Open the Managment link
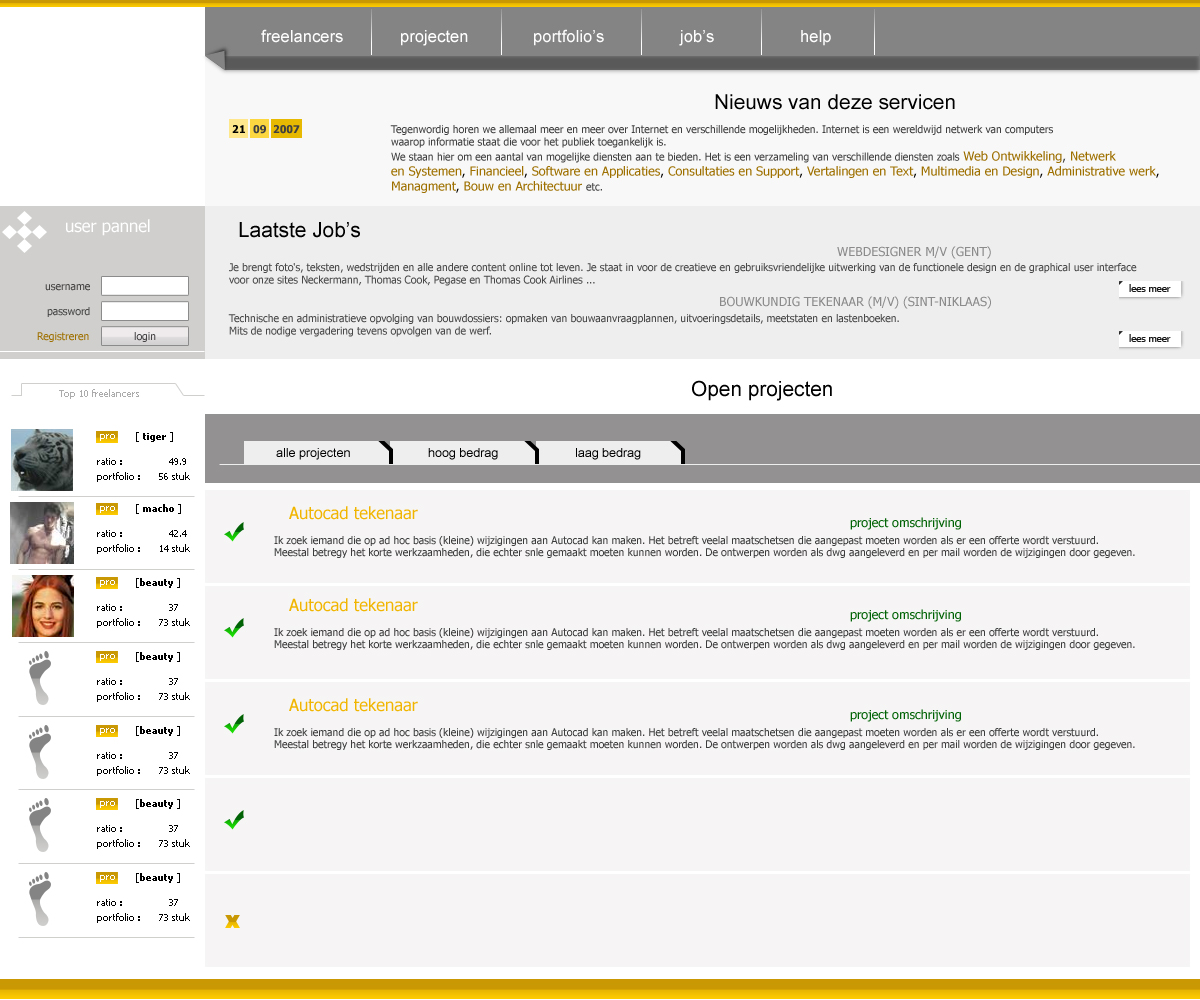The image size is (1200, 1000). [423, 186]
